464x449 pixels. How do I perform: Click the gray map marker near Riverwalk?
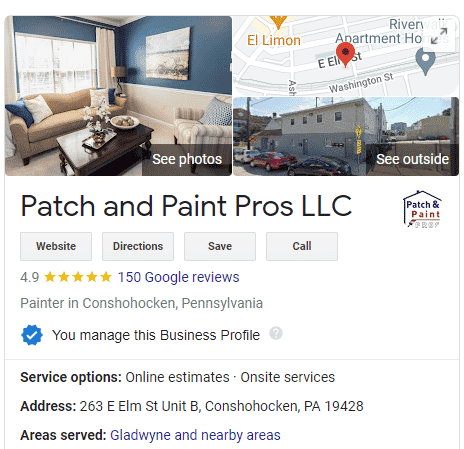click(425, 61)
